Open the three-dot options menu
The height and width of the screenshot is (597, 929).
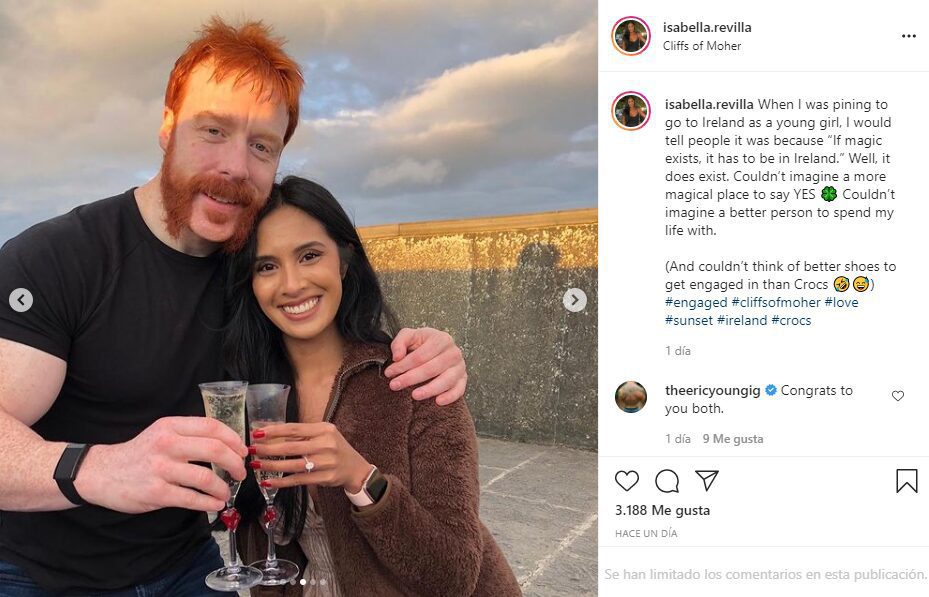tap(909, 36)
